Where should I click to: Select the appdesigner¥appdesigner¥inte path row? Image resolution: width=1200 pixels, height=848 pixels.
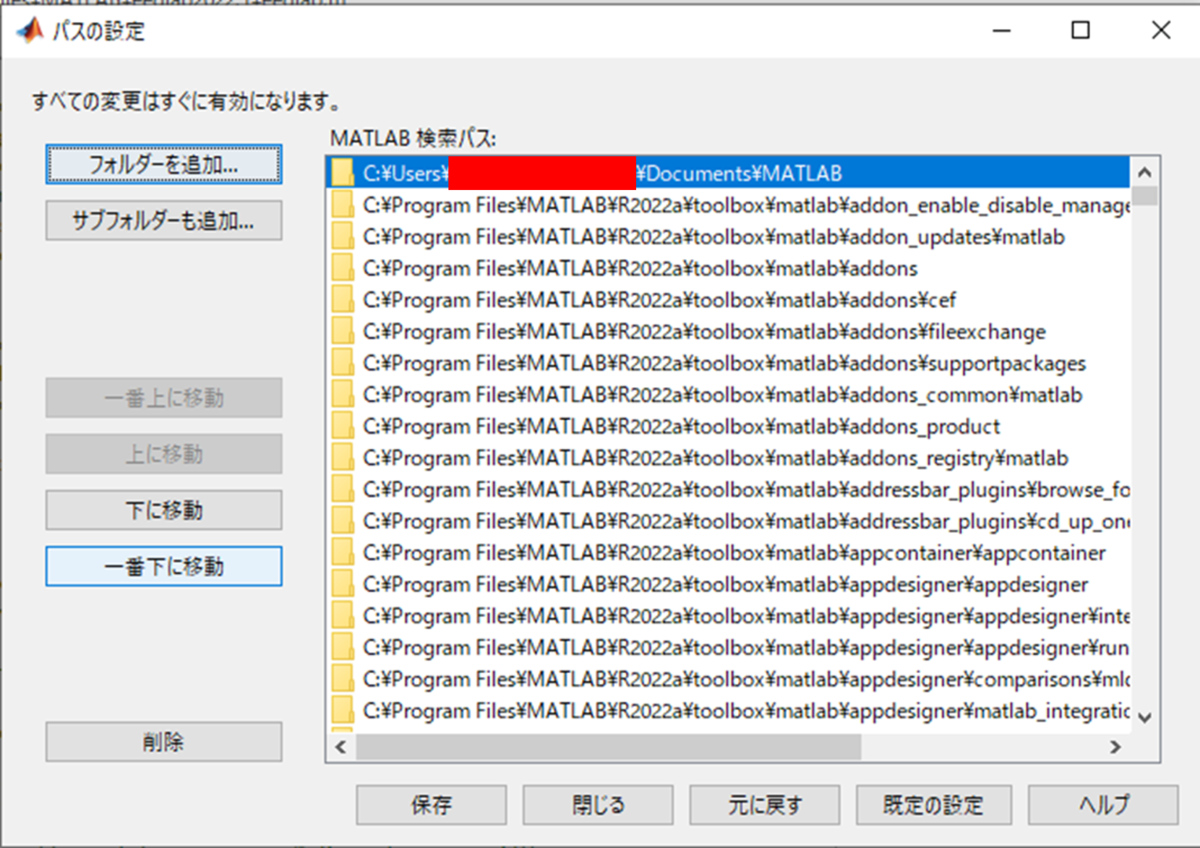[730, 616]
